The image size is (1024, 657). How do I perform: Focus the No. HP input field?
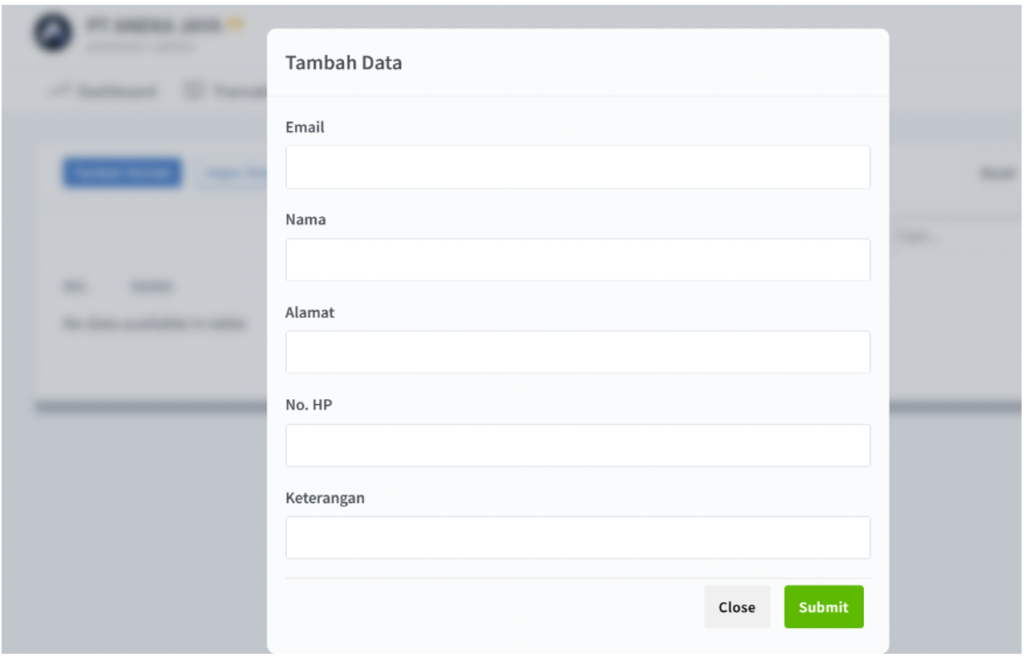[577, 445]
